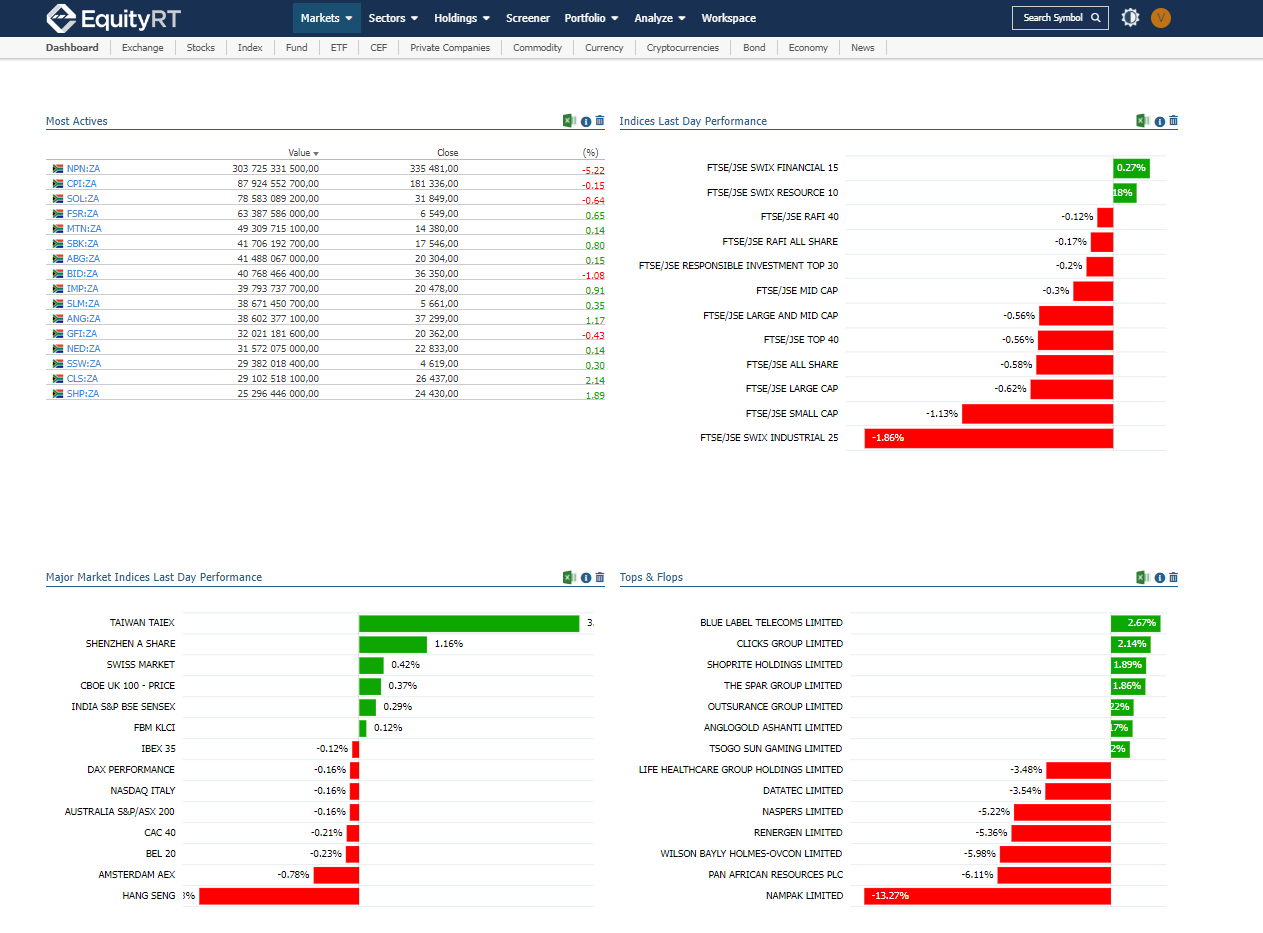Screen dimensions: 1263x933
Task: Open the Screener menu item
Action: [x=528, y=18]
